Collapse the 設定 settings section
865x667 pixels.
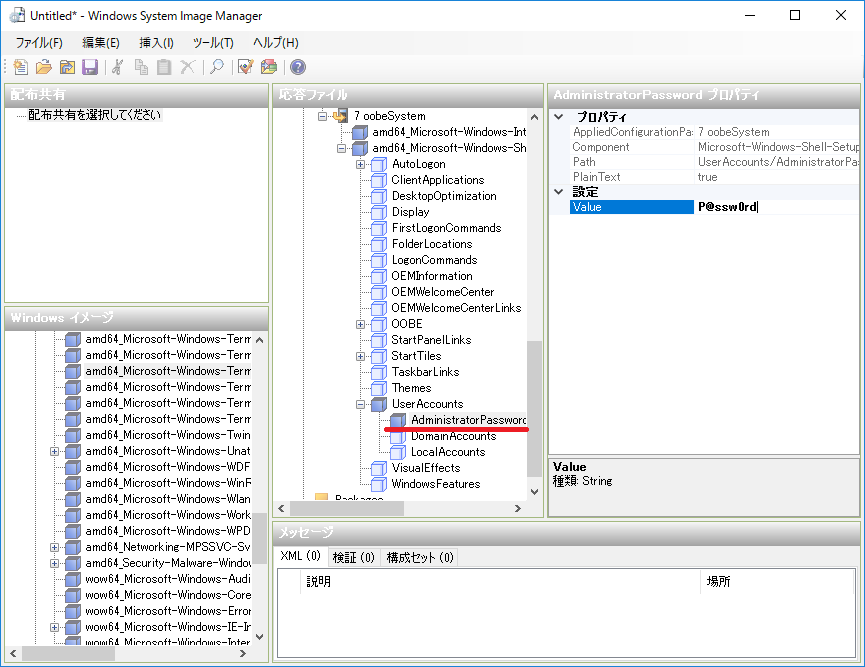coord(559,191)
